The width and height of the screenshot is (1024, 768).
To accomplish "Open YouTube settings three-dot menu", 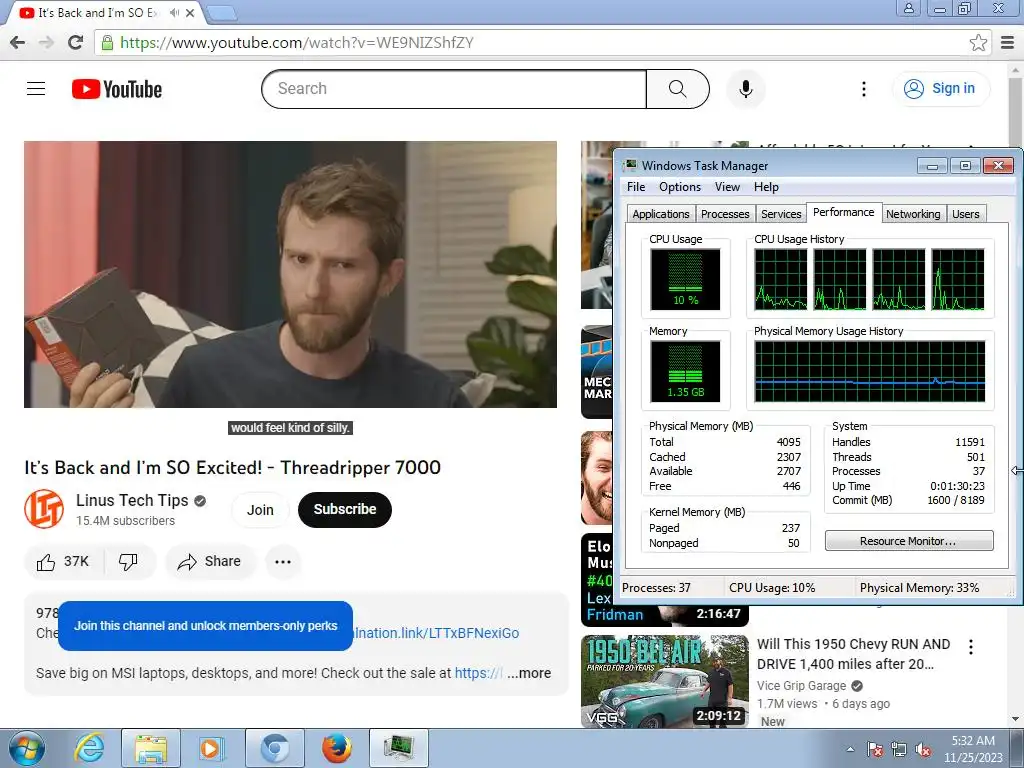I will 863,89.
